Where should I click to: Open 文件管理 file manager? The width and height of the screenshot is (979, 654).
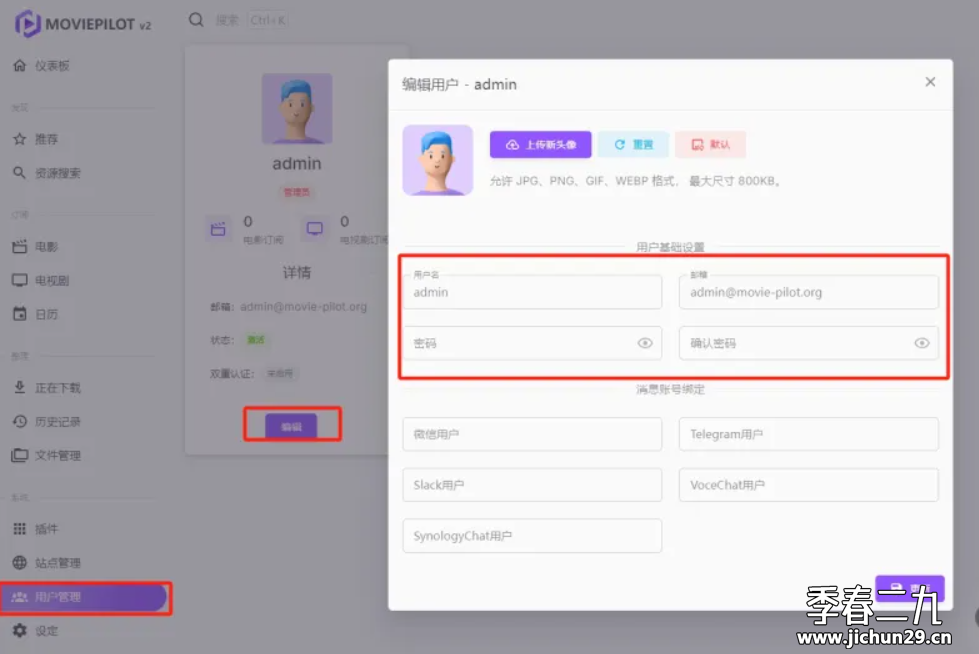click(x=57, y=456)
